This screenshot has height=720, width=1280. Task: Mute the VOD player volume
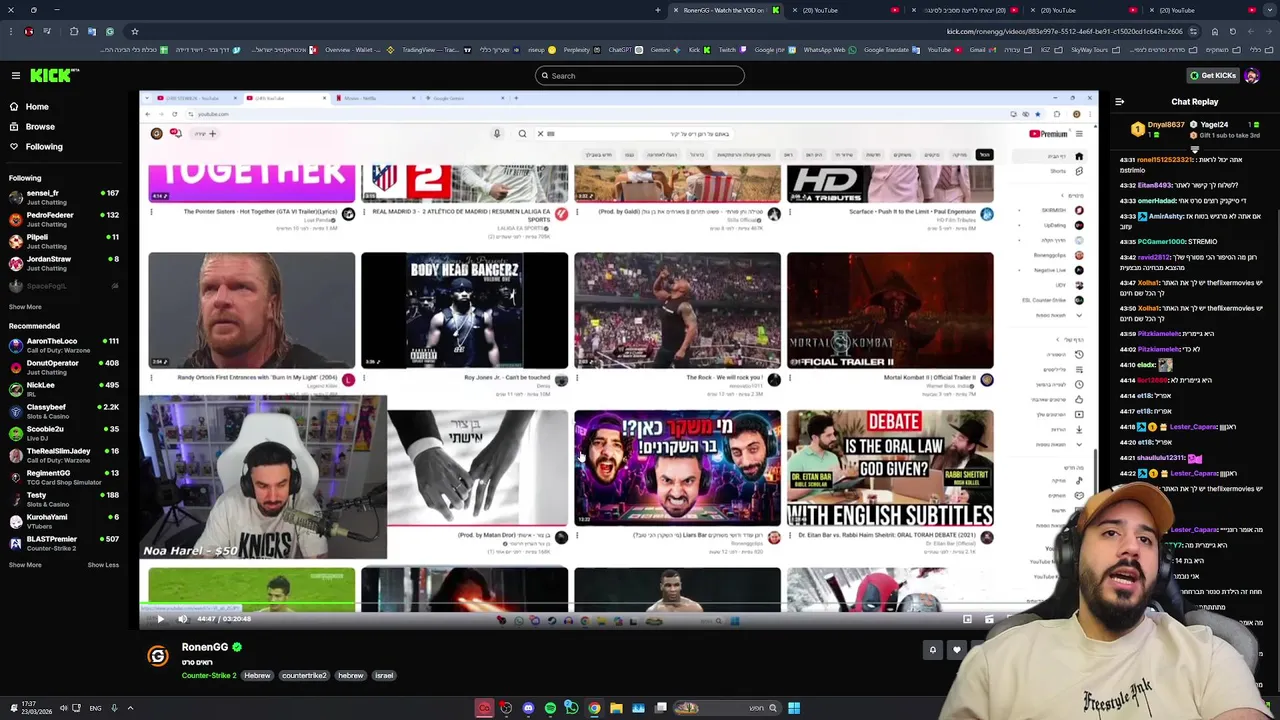182,619
